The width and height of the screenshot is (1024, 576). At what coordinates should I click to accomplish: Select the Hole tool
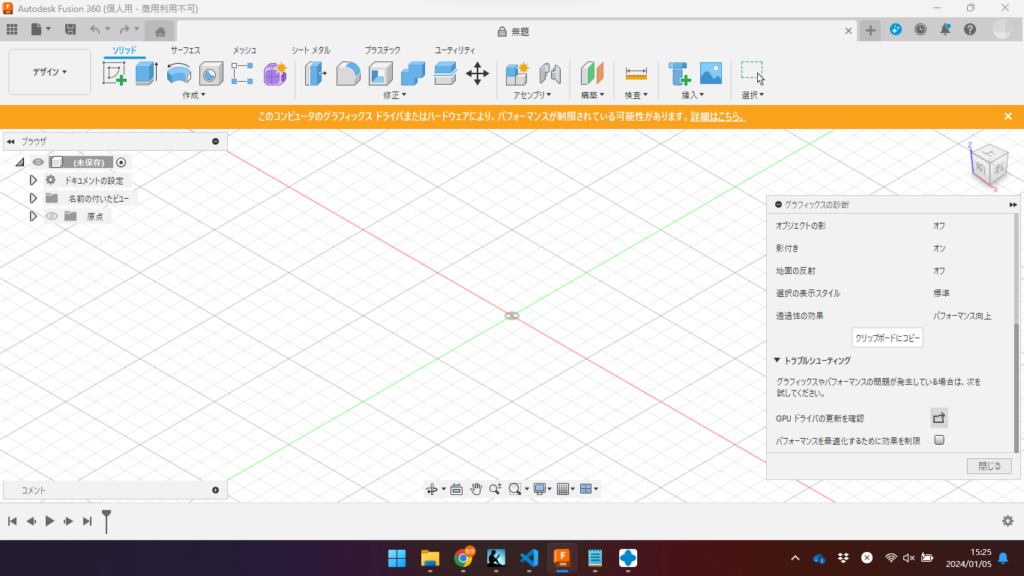point(210,73)
